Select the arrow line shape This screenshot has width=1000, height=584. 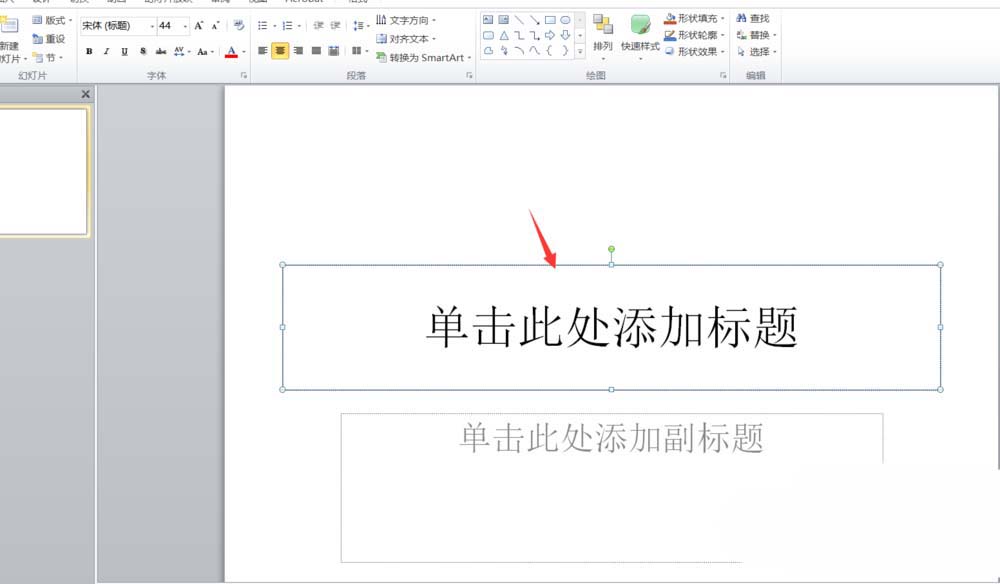pos(534,20)
